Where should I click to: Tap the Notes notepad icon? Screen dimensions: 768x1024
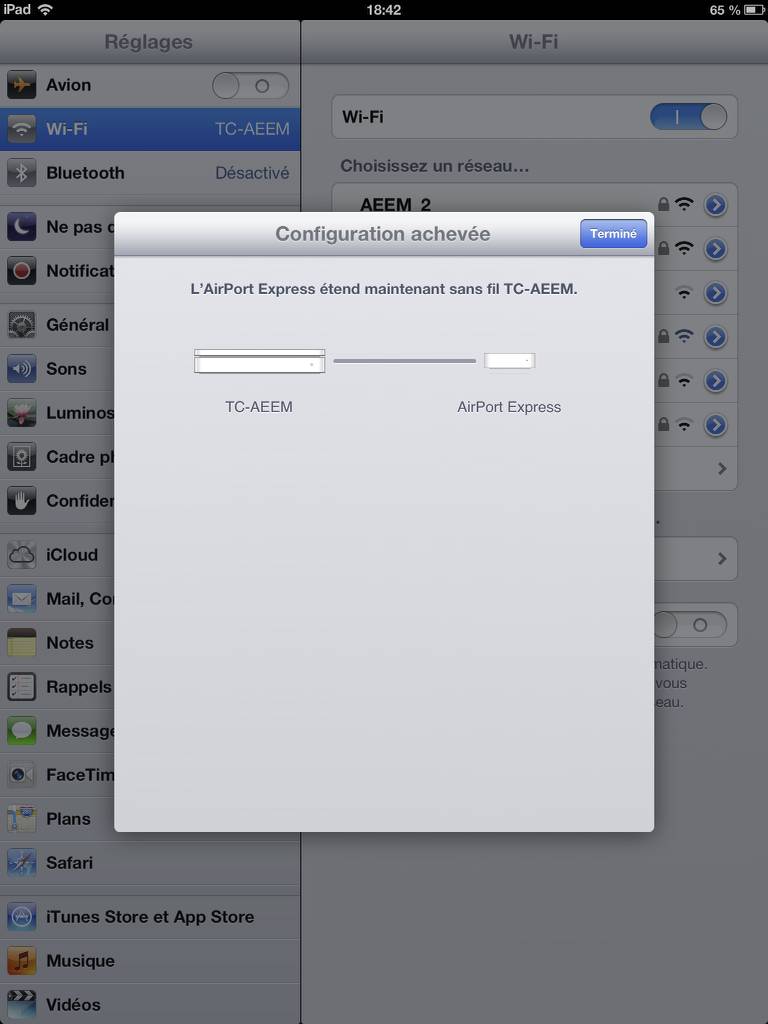22,643
